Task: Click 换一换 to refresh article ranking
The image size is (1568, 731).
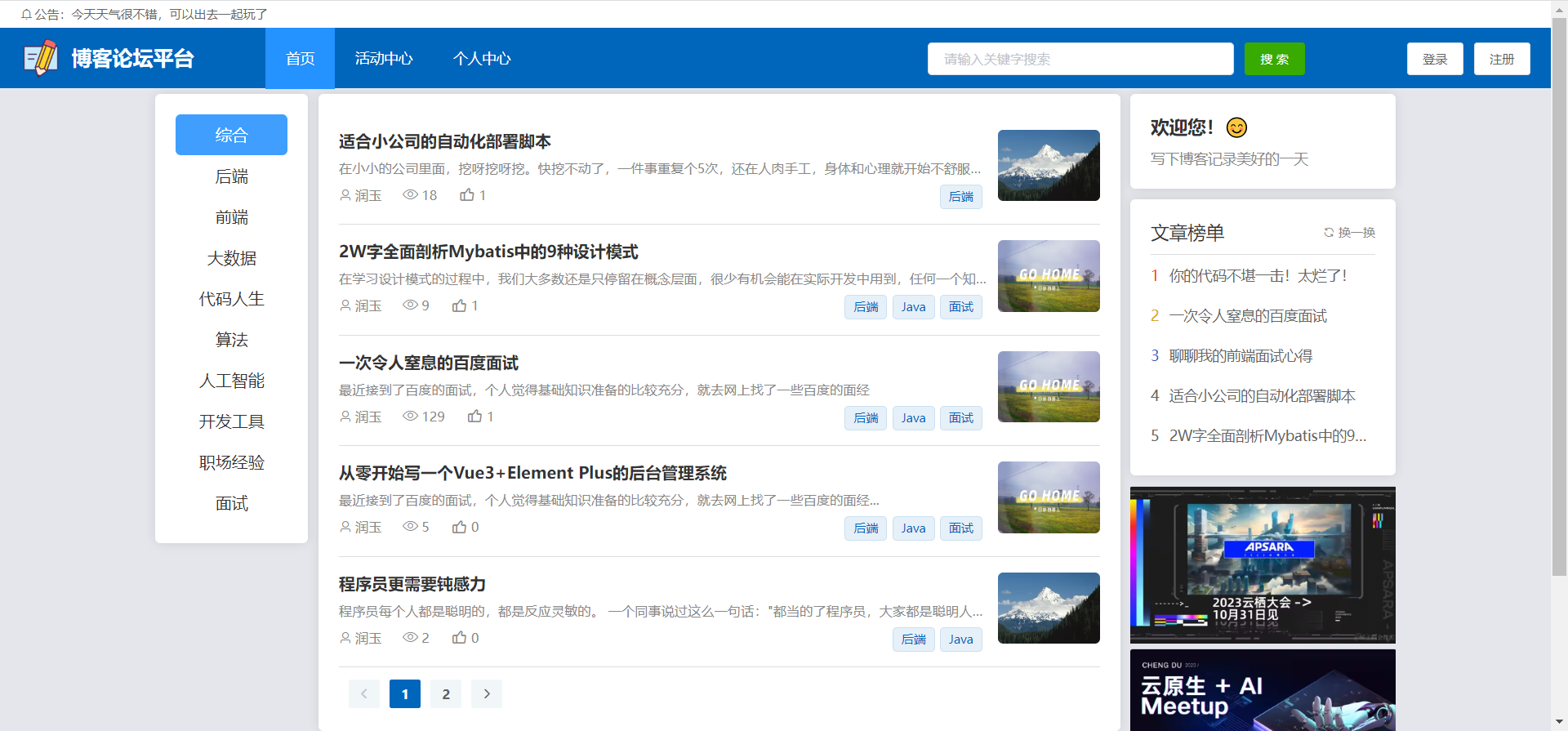Action: pyautogui.click(x=1350, y=233)
